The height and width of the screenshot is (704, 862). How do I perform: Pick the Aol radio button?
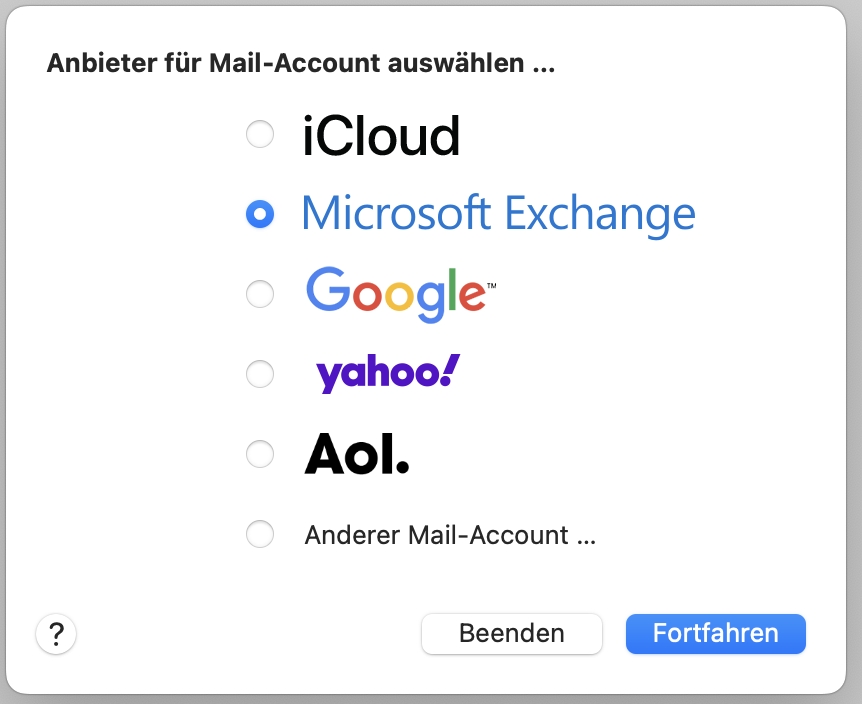tap(260, 454)
